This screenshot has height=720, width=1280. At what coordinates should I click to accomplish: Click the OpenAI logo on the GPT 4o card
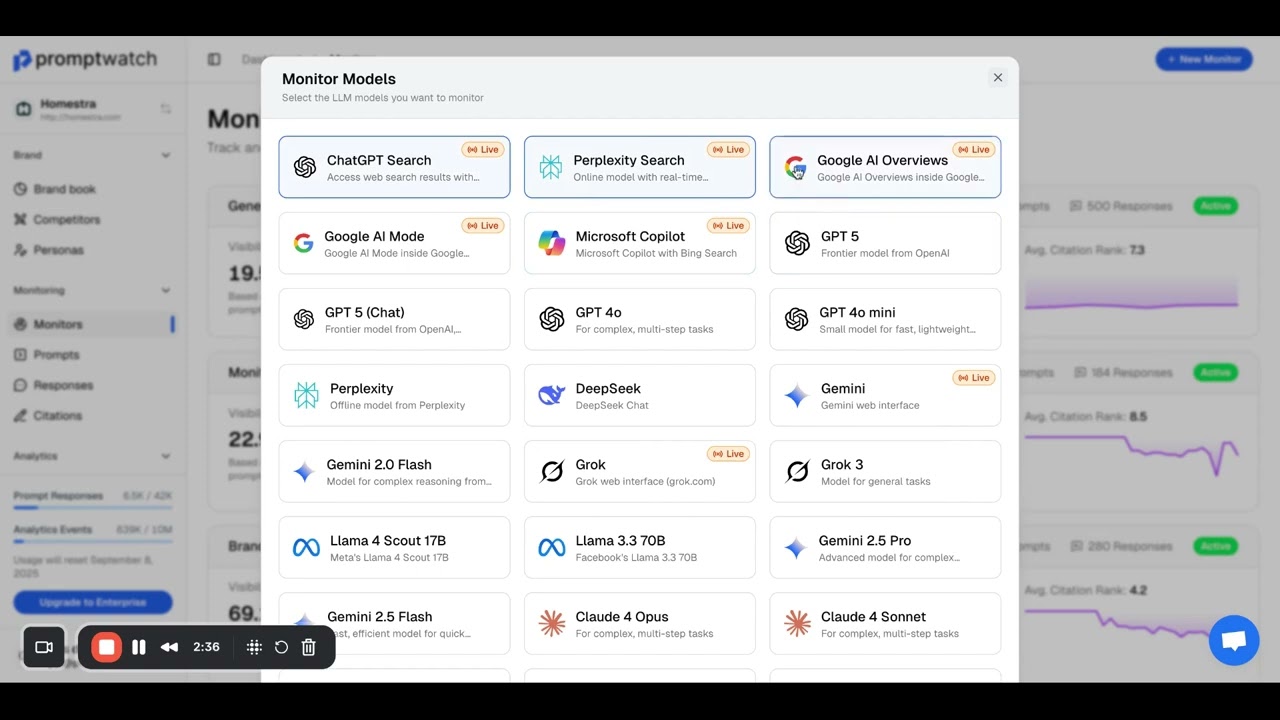click(551, 319)
